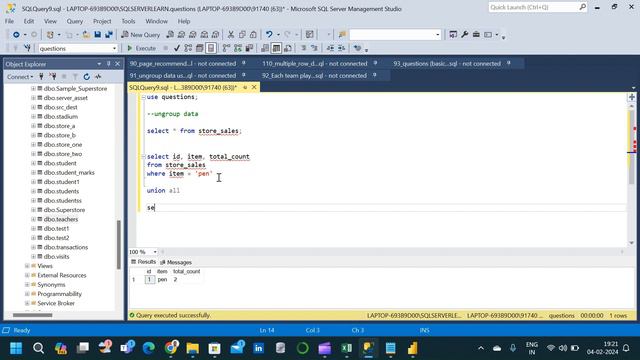Open the File menu
Image resolution: width=640 pixels, height=360 pixels.
tap(9, 21)
